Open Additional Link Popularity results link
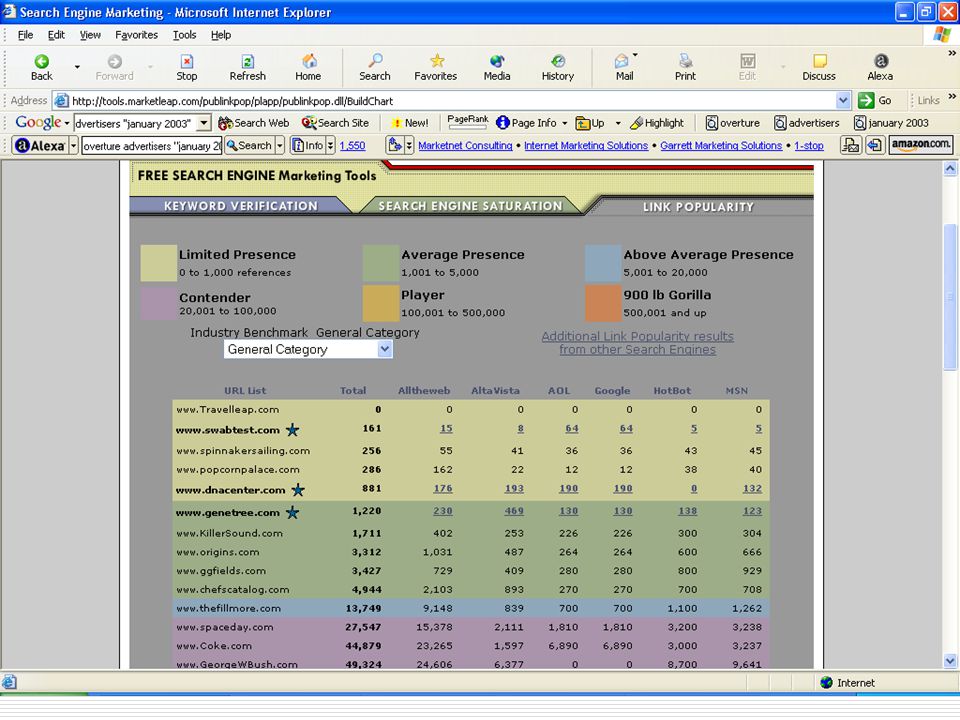Image resolution: width=960 pixels, height=720 pixels. (637, 343)
